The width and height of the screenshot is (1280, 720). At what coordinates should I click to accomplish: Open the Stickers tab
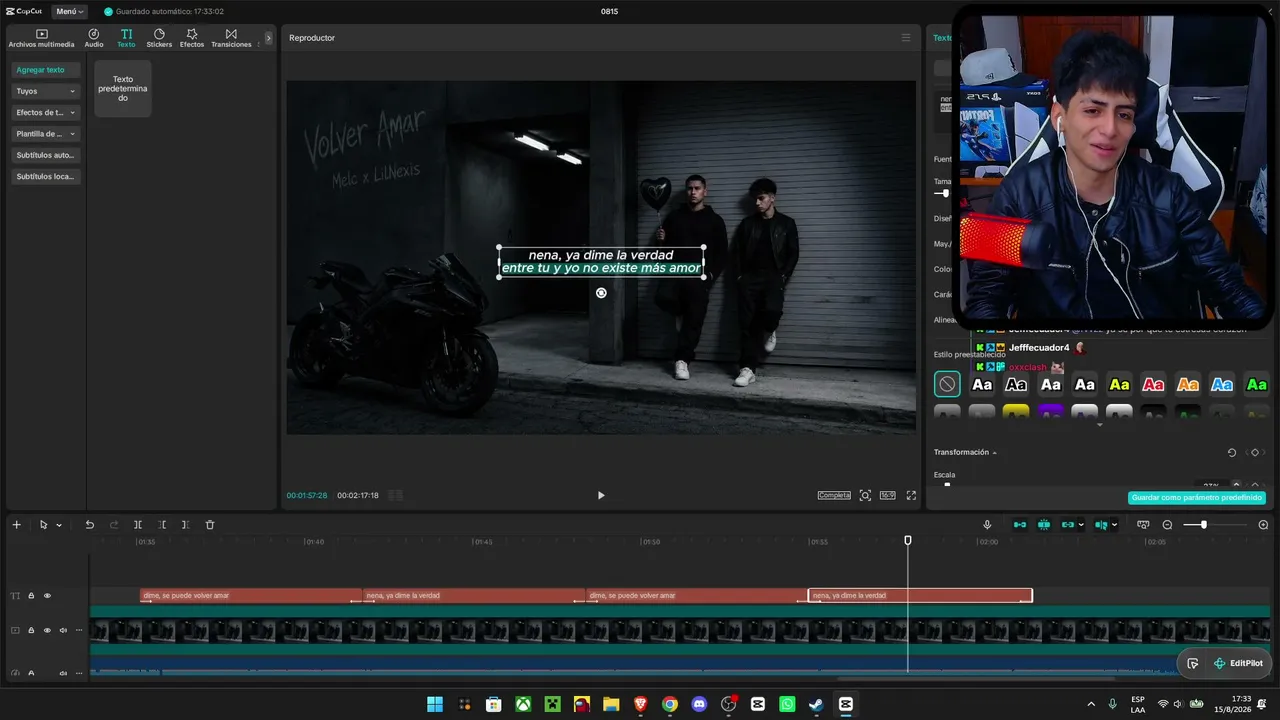coord(159,38)
